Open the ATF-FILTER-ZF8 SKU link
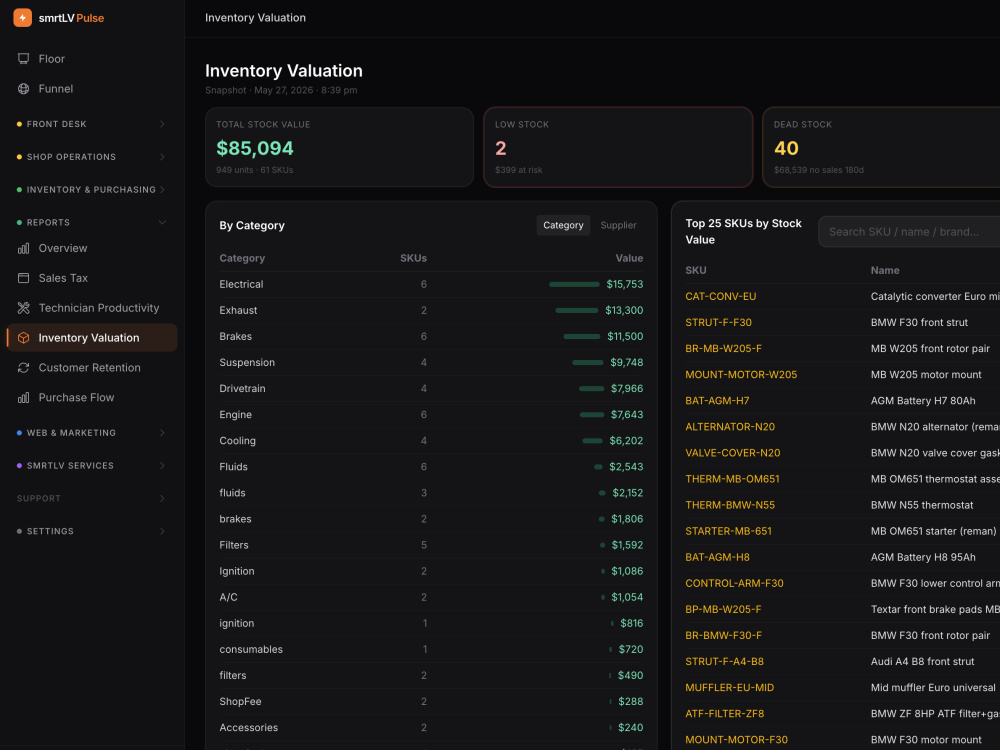Image resolution: width=1000 pixels, height=750 pixels. 724,714
